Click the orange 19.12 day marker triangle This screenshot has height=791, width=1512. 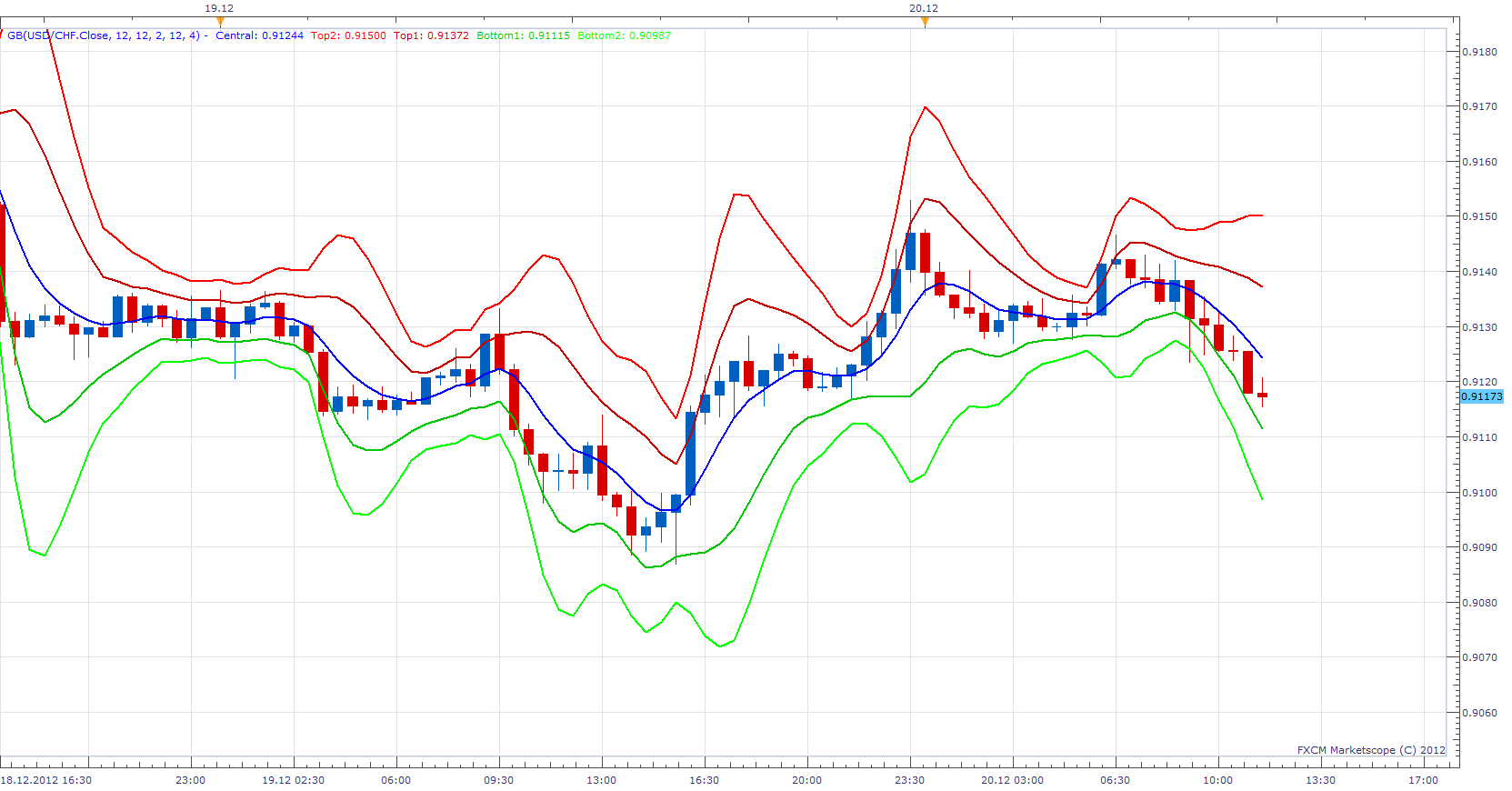pos(220,22)
